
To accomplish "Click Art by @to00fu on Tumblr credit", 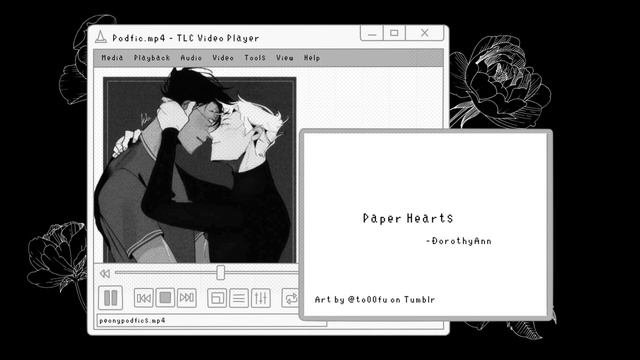I will 375,300.
